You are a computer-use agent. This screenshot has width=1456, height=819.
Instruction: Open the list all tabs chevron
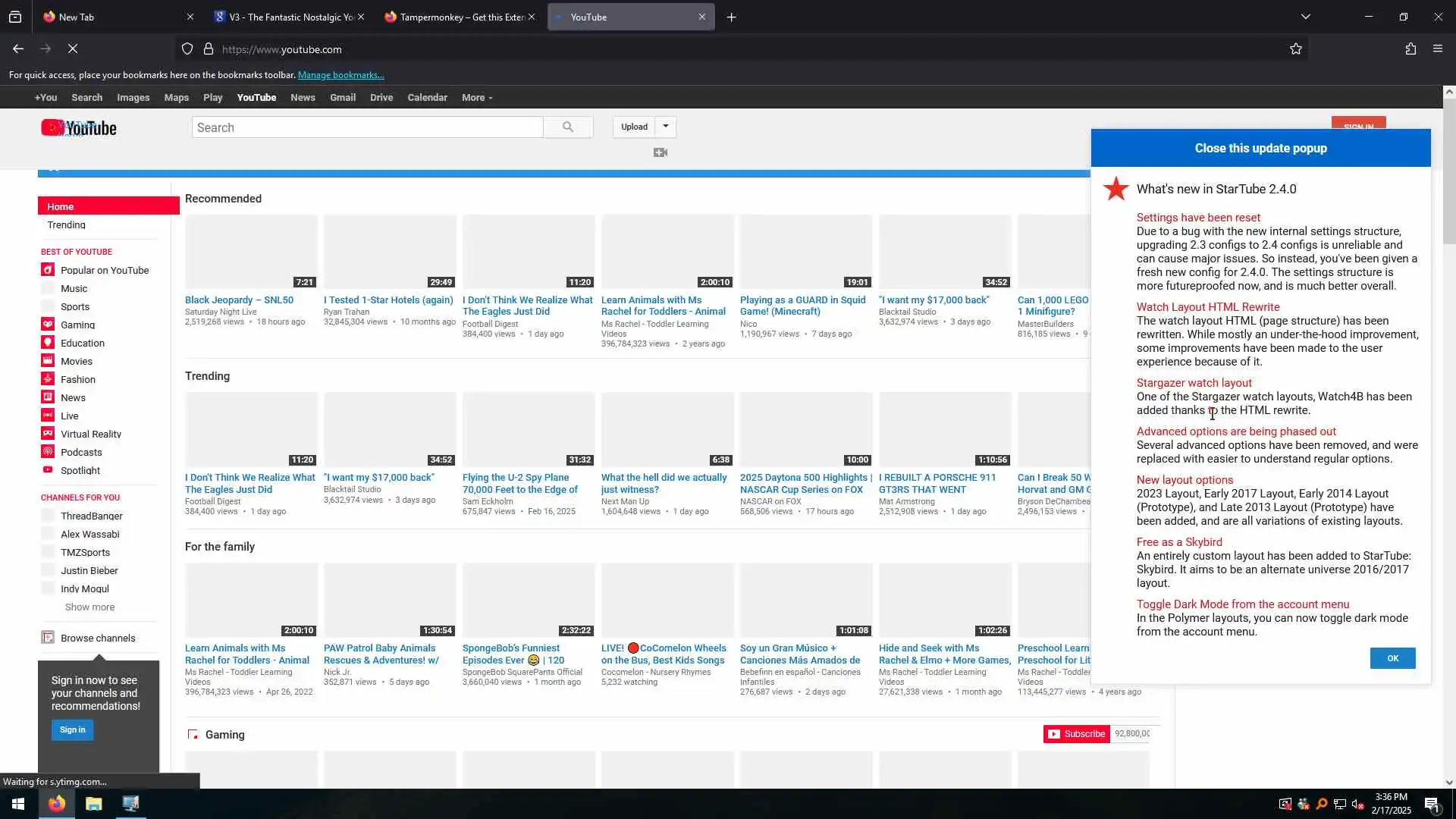[x=1306, y=17]
